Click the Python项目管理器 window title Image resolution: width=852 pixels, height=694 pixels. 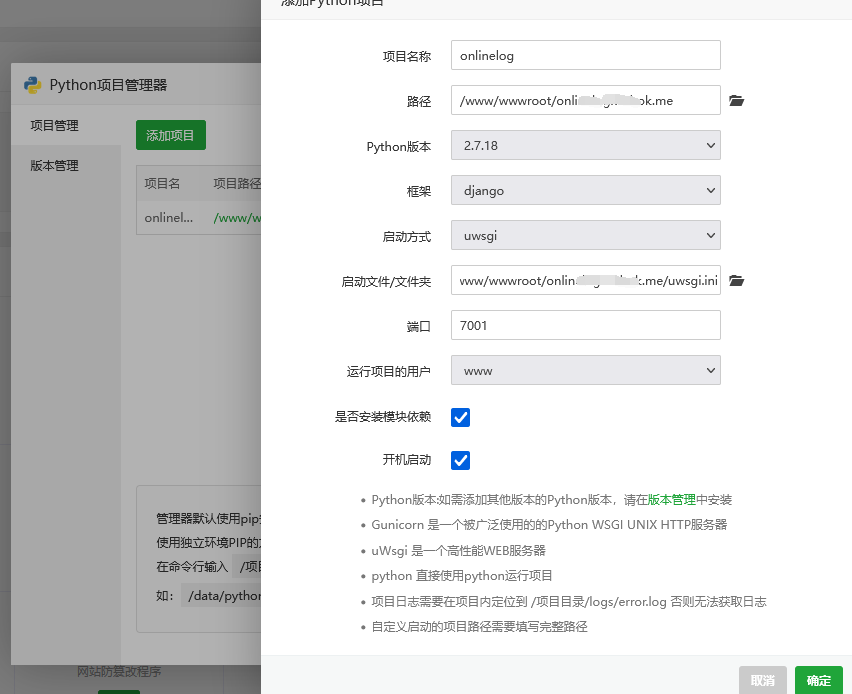108,85
